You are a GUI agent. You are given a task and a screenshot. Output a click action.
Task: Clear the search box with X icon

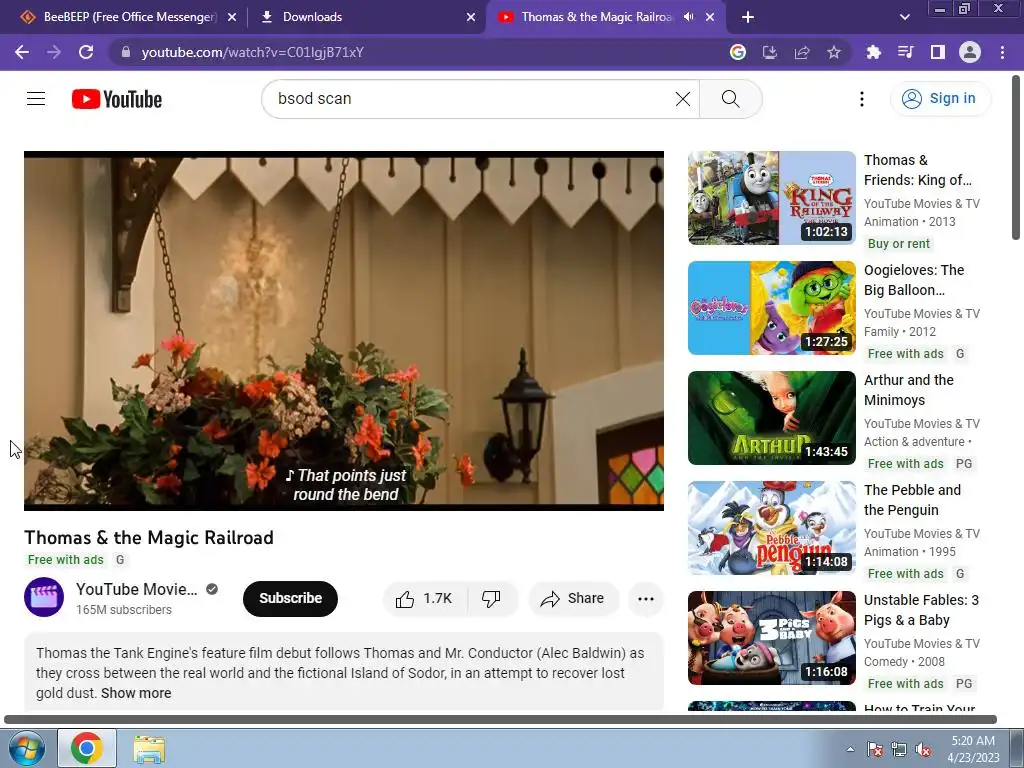[682, 99]
